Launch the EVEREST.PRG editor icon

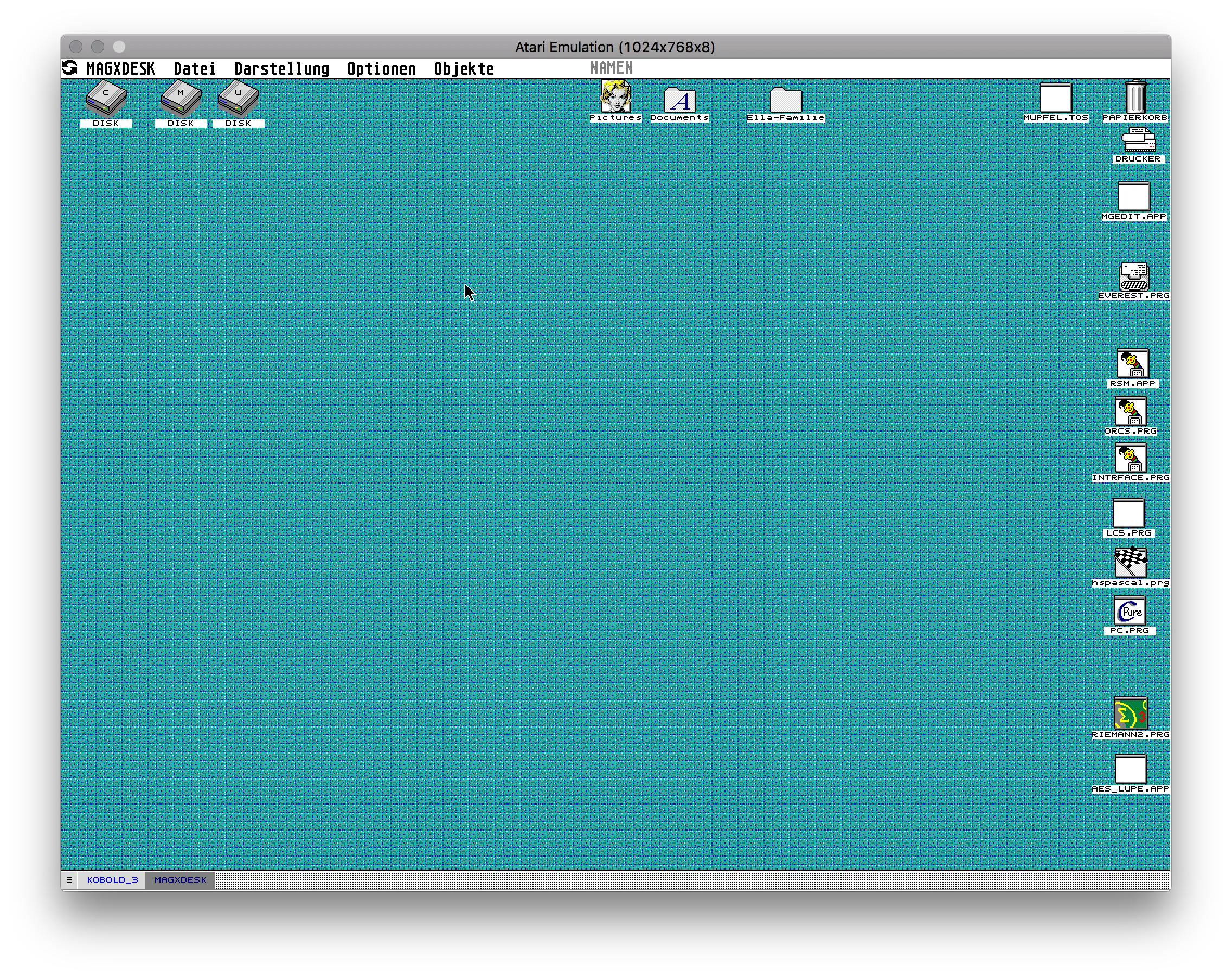(1134, 276)
